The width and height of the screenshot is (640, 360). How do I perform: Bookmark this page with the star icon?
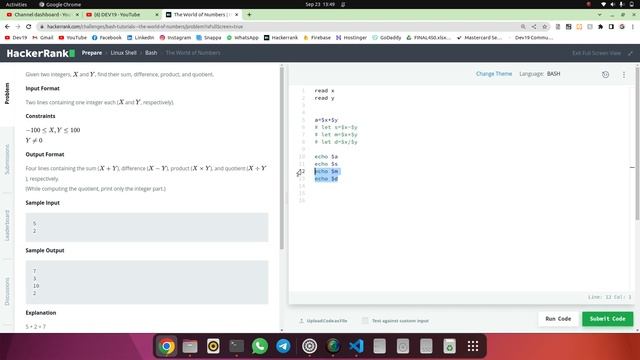(x=544, y=27)
